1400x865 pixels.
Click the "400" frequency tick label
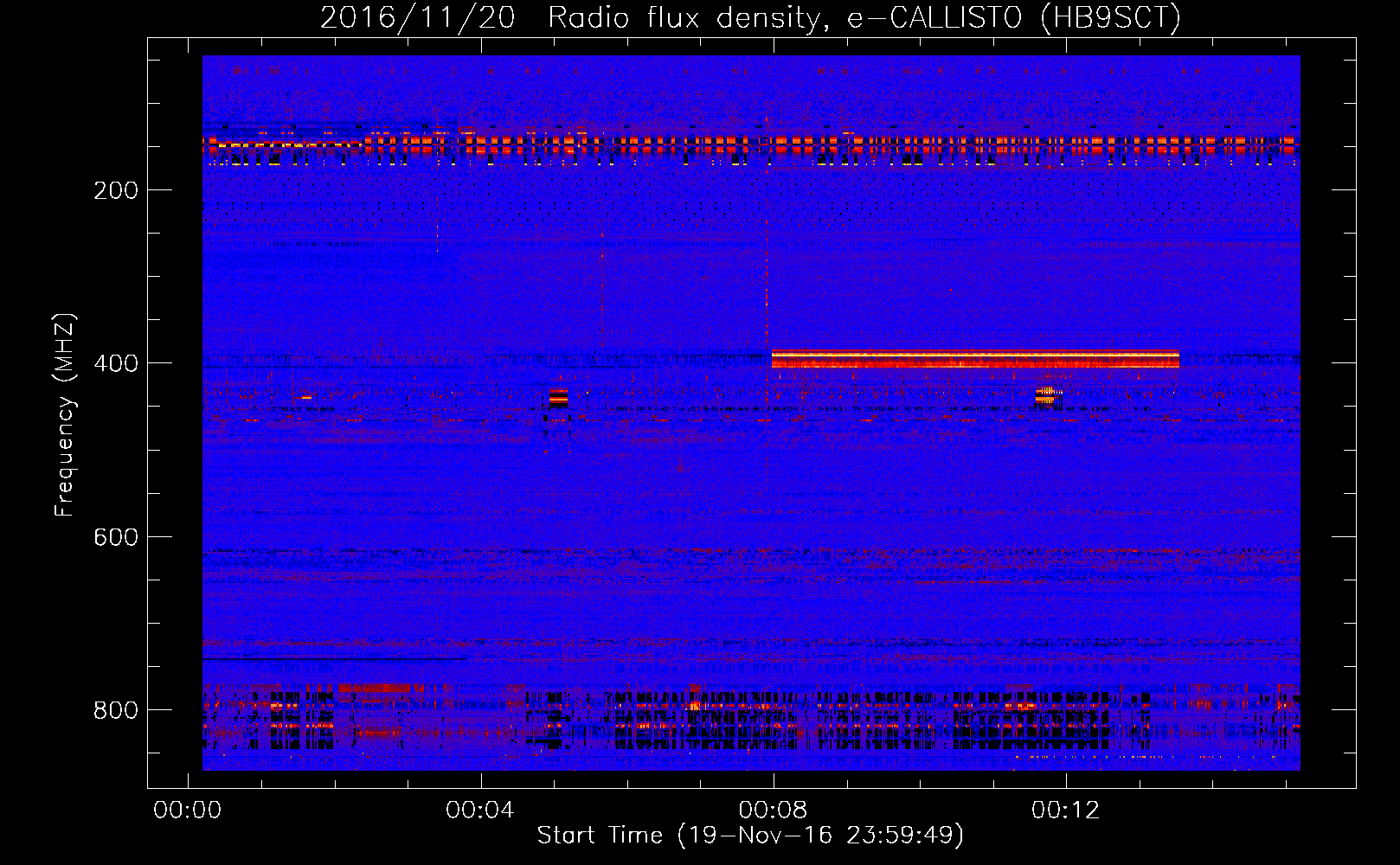116,363
